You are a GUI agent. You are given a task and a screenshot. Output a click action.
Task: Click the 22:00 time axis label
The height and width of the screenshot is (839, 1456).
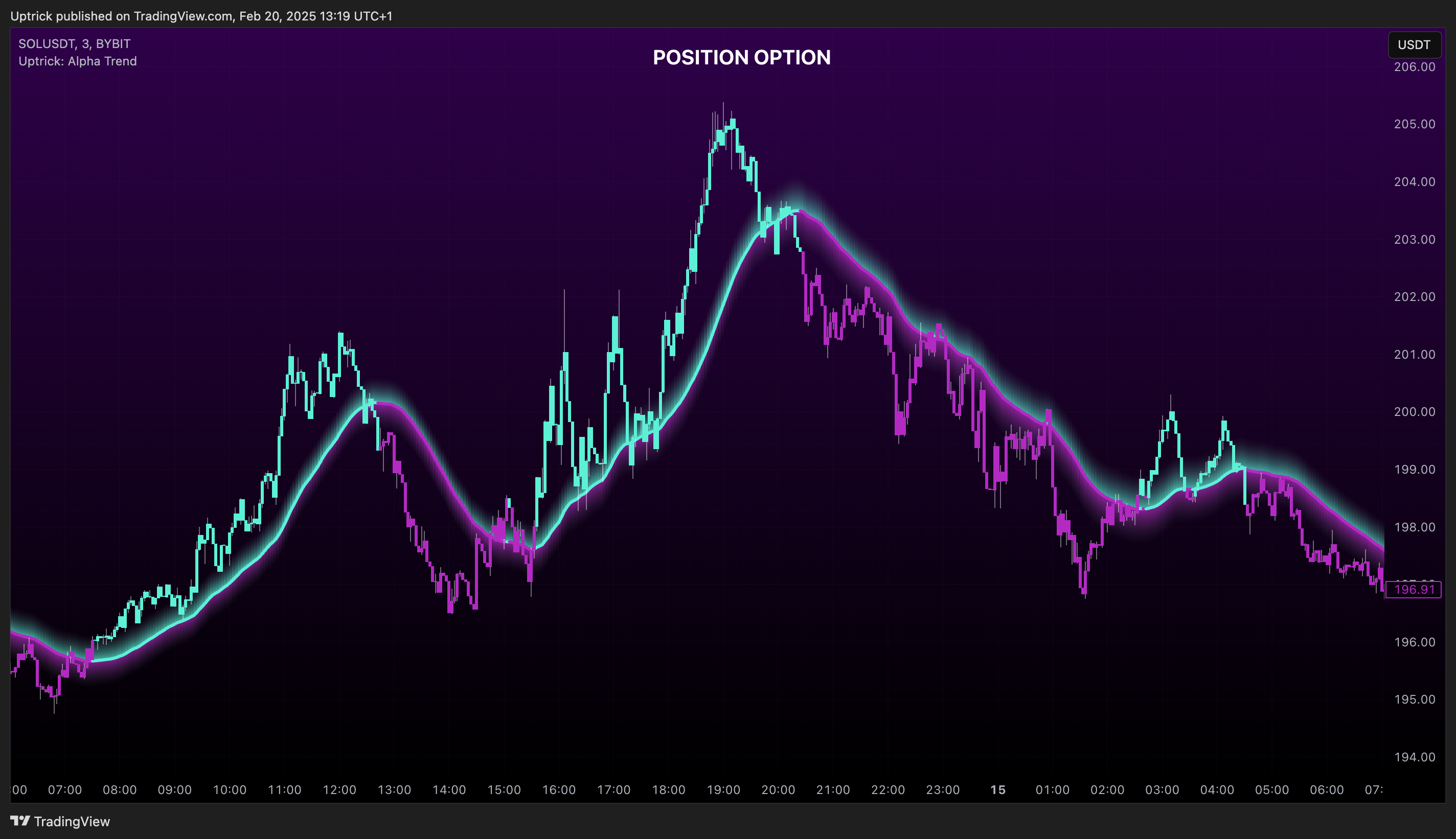tap(888, 789)
